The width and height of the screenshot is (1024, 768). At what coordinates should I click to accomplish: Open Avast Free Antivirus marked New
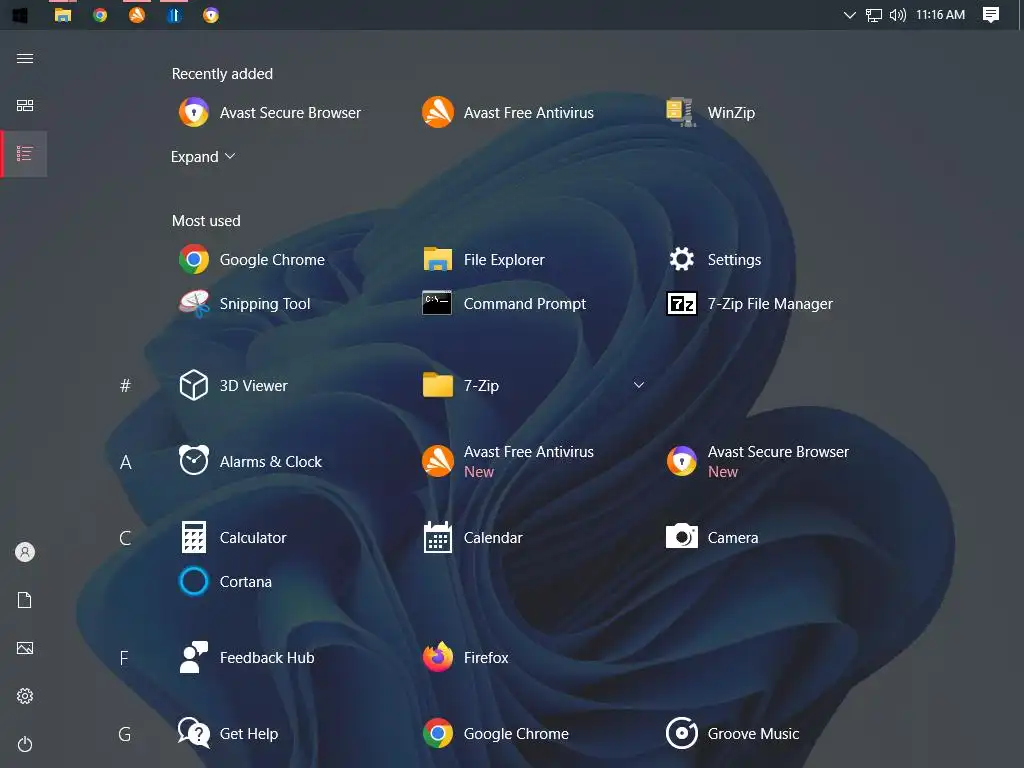pos(508,461)
